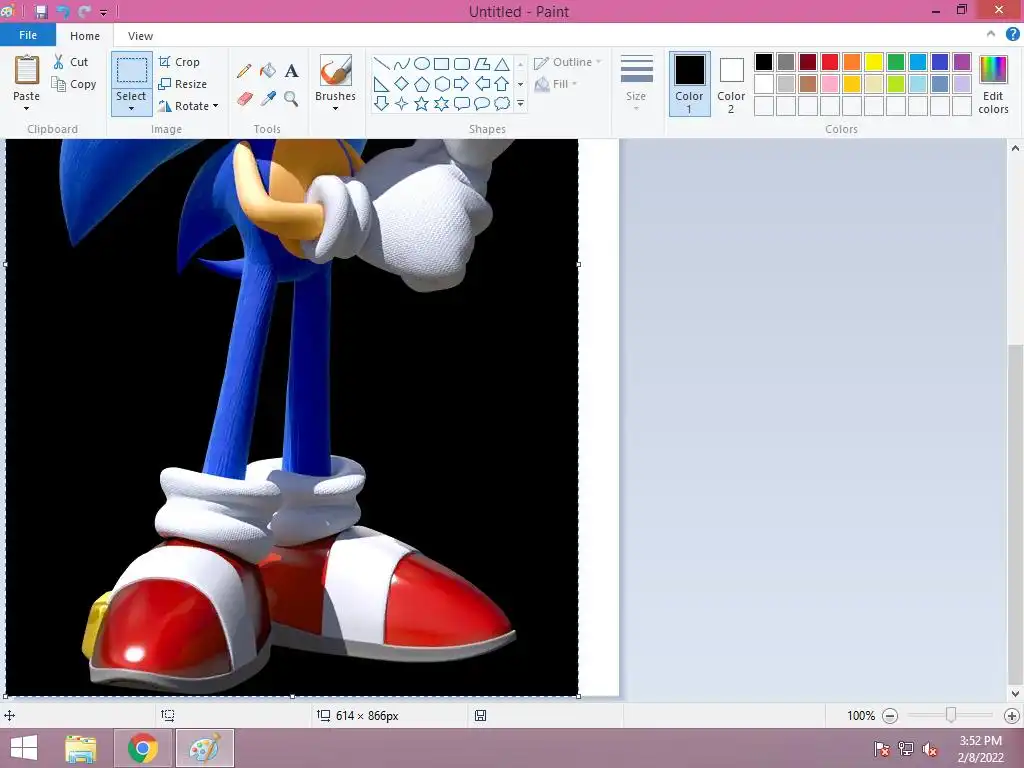
Task: Choose the Rounded rectangle shape
Action: pyautogui.click(x=462, y=64)
